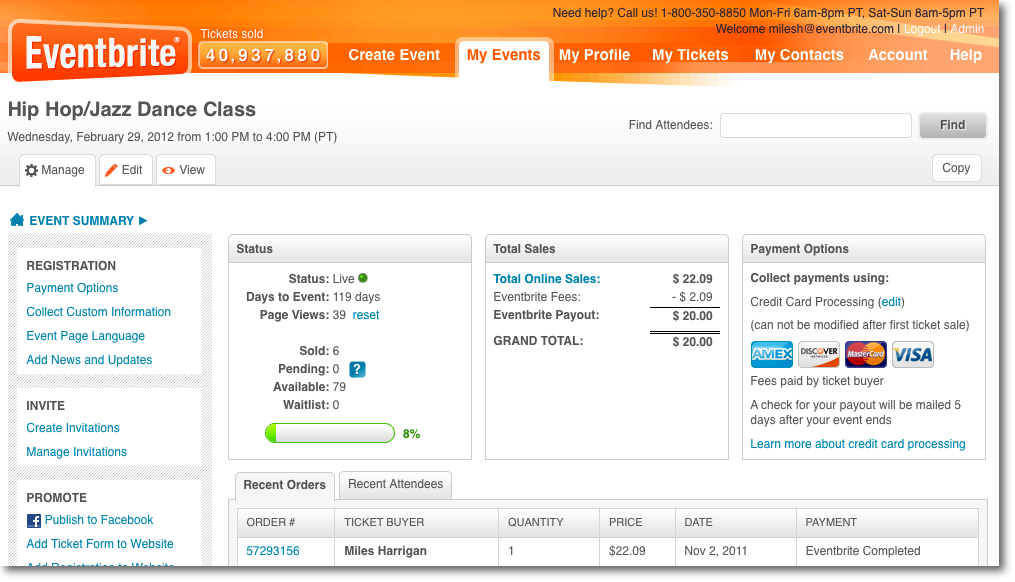Expand the Event Summary arrow
Screen dimensions: 1015x582
click(143, 221)
